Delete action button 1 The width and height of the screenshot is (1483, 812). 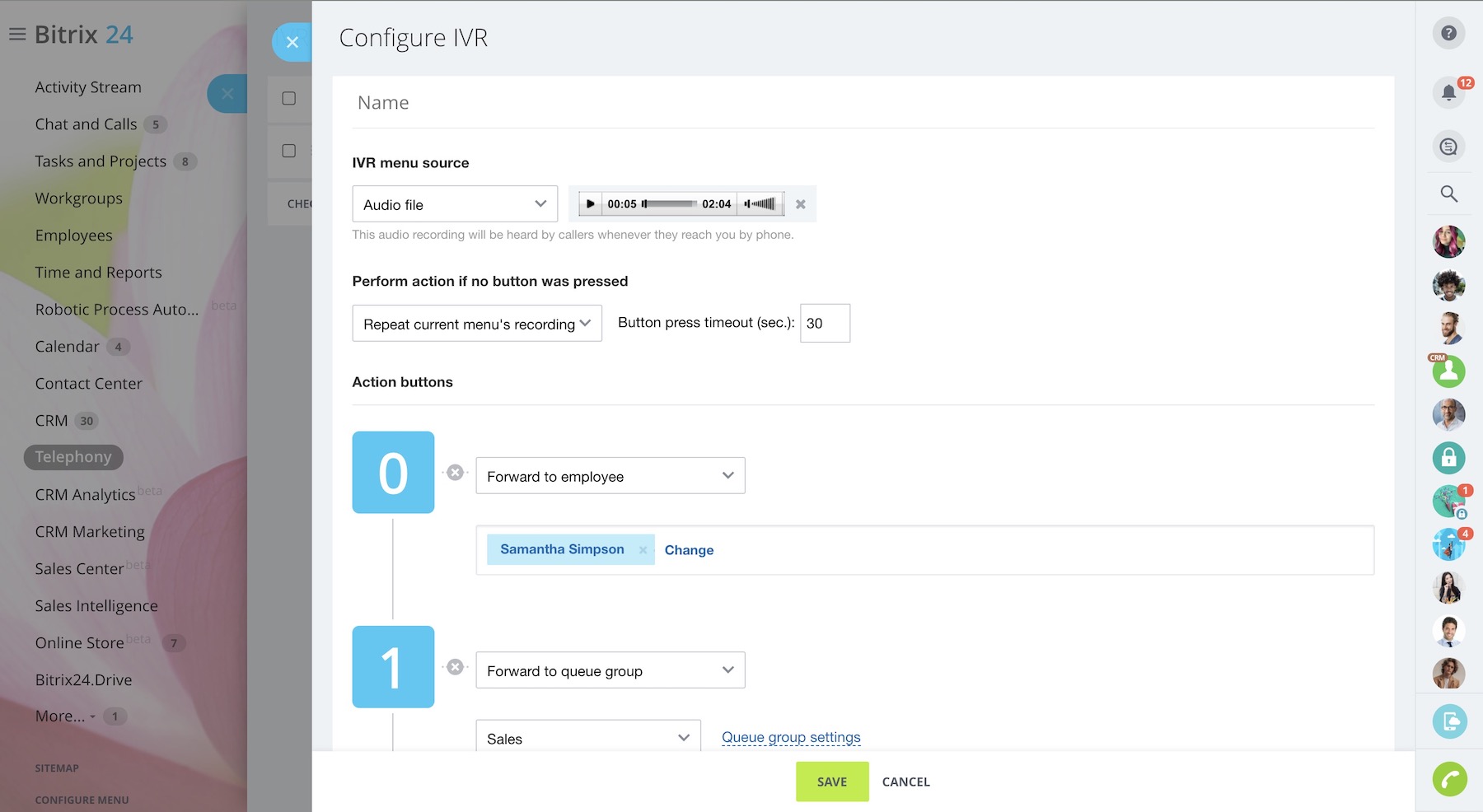[455, 667]
